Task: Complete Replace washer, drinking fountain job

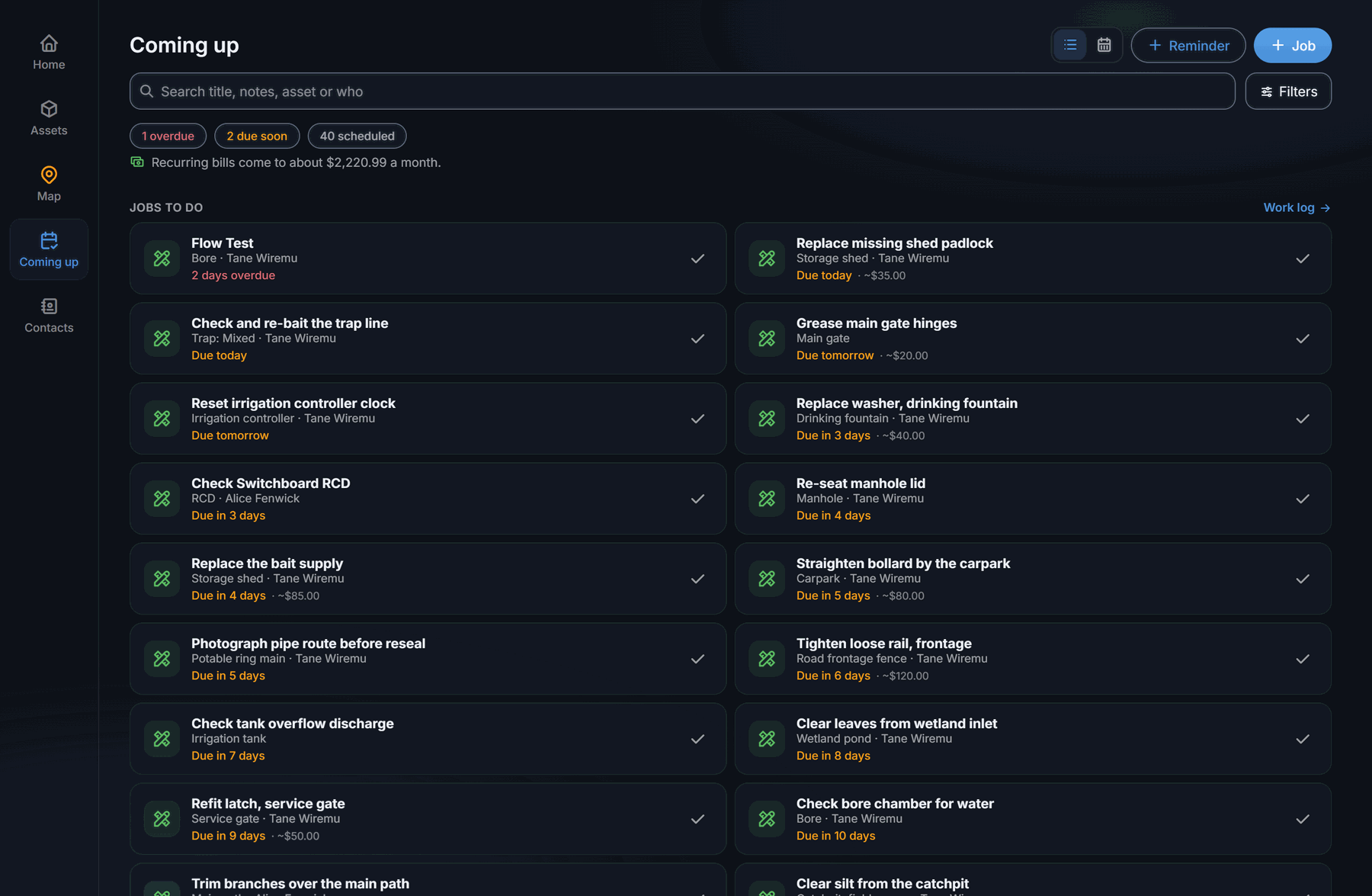Action: [1303, 419]
